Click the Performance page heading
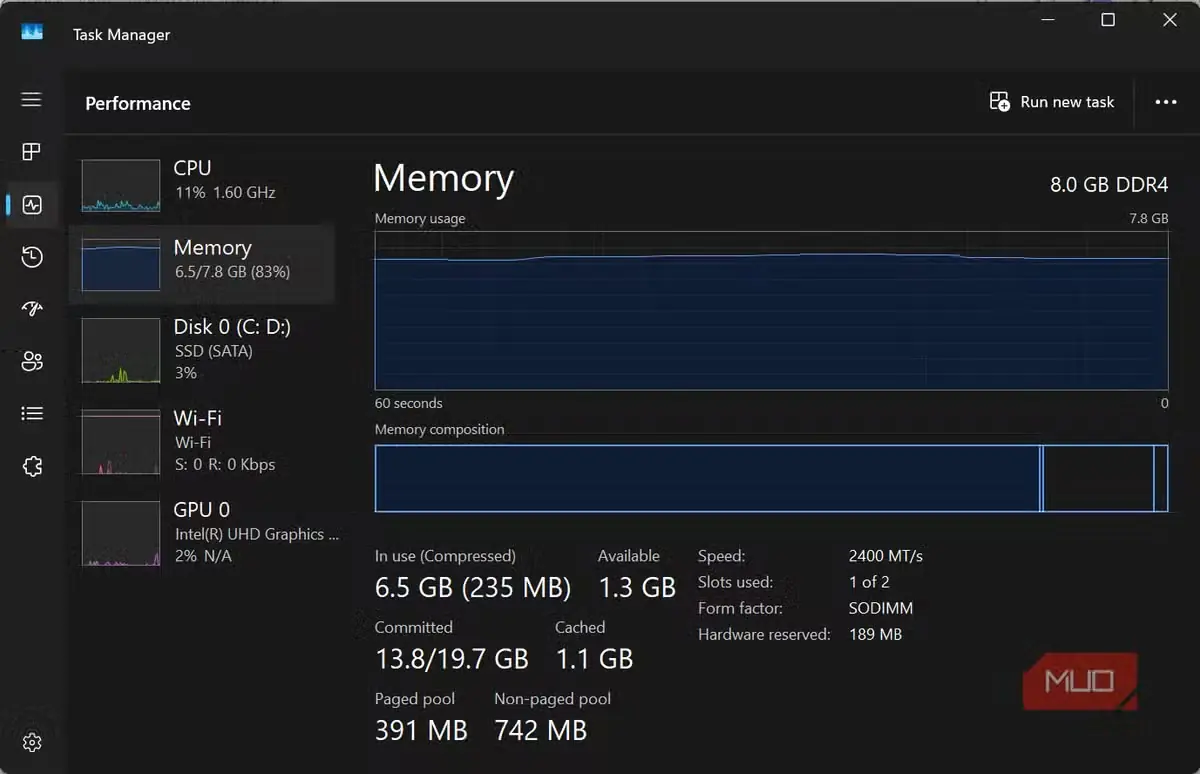The height and width of the screenshot is (774, 1200). pyautogui.click(x=138, y=103)
